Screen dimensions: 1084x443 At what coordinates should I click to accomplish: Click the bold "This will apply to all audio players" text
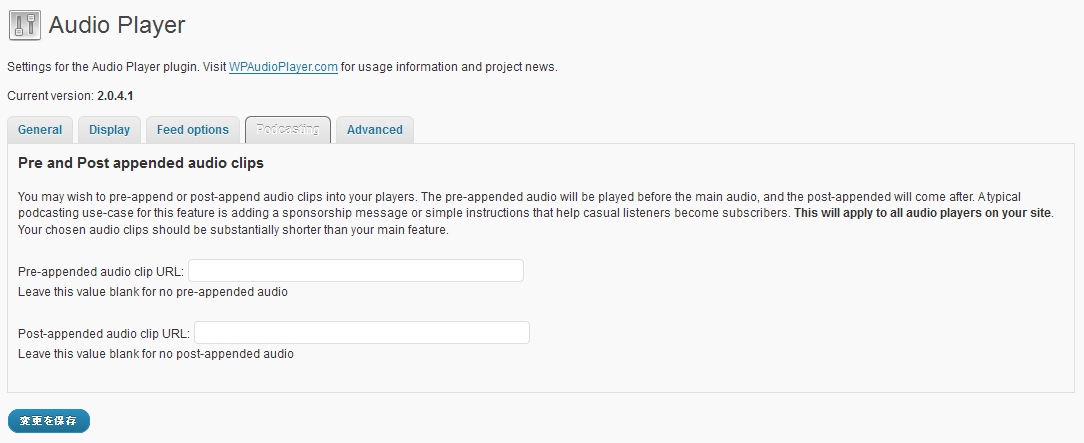(x=922, y=214)
